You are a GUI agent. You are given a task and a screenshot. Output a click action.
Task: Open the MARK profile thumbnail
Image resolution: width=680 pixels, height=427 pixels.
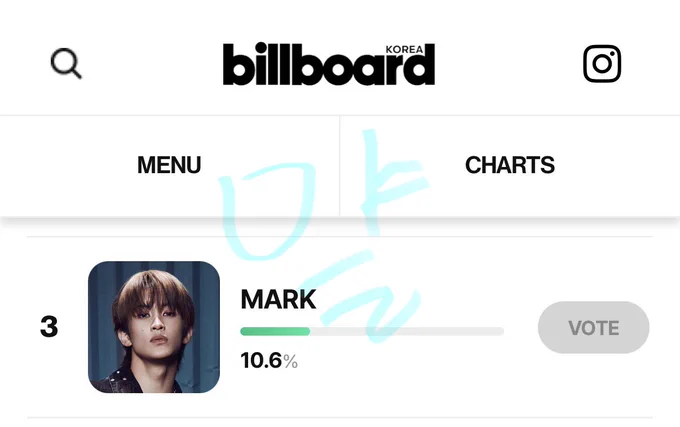[x=154, y=327]
